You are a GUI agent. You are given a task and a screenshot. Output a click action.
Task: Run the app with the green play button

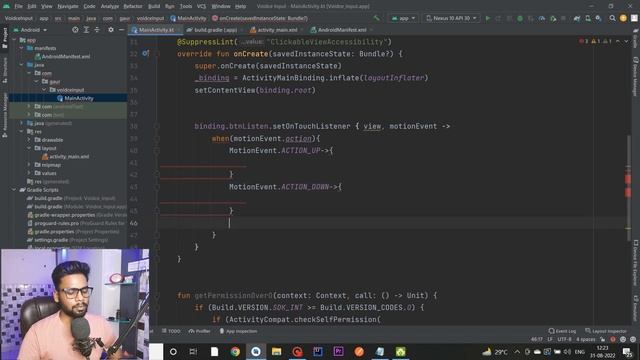[487, 18]
